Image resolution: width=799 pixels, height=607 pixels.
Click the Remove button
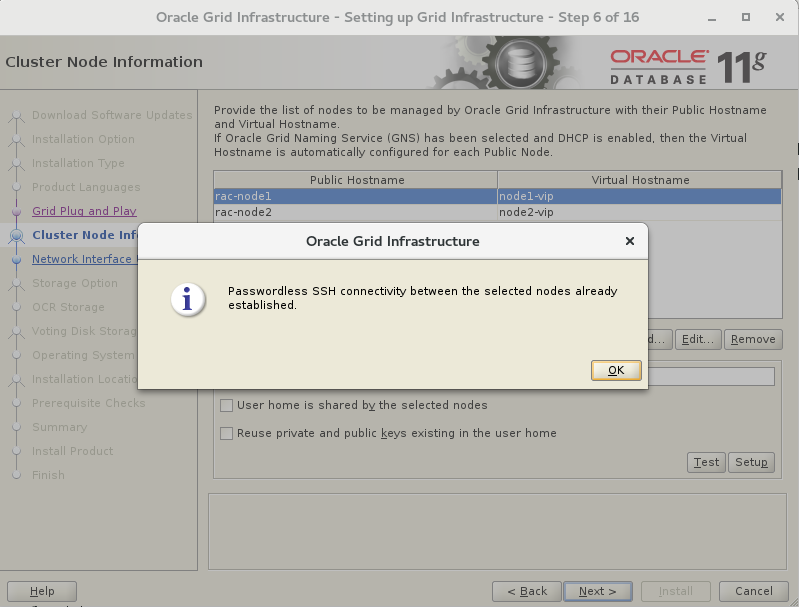[753, 339]
